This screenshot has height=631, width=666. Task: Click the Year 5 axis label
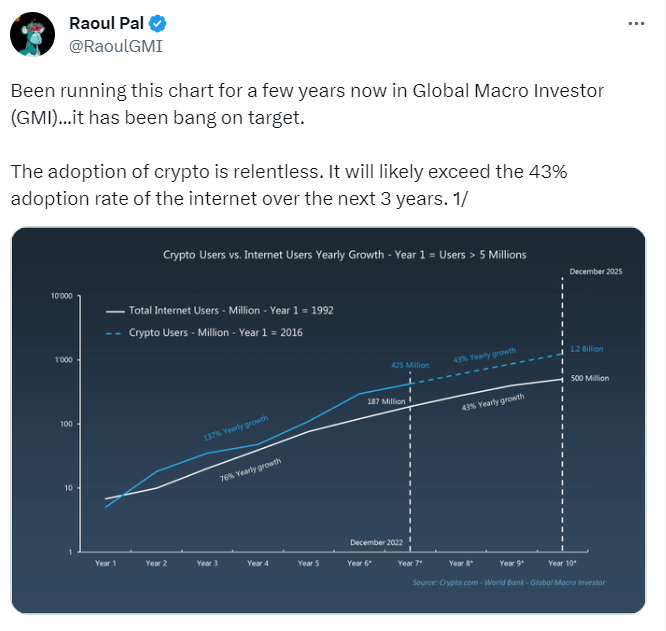point(309,564)
